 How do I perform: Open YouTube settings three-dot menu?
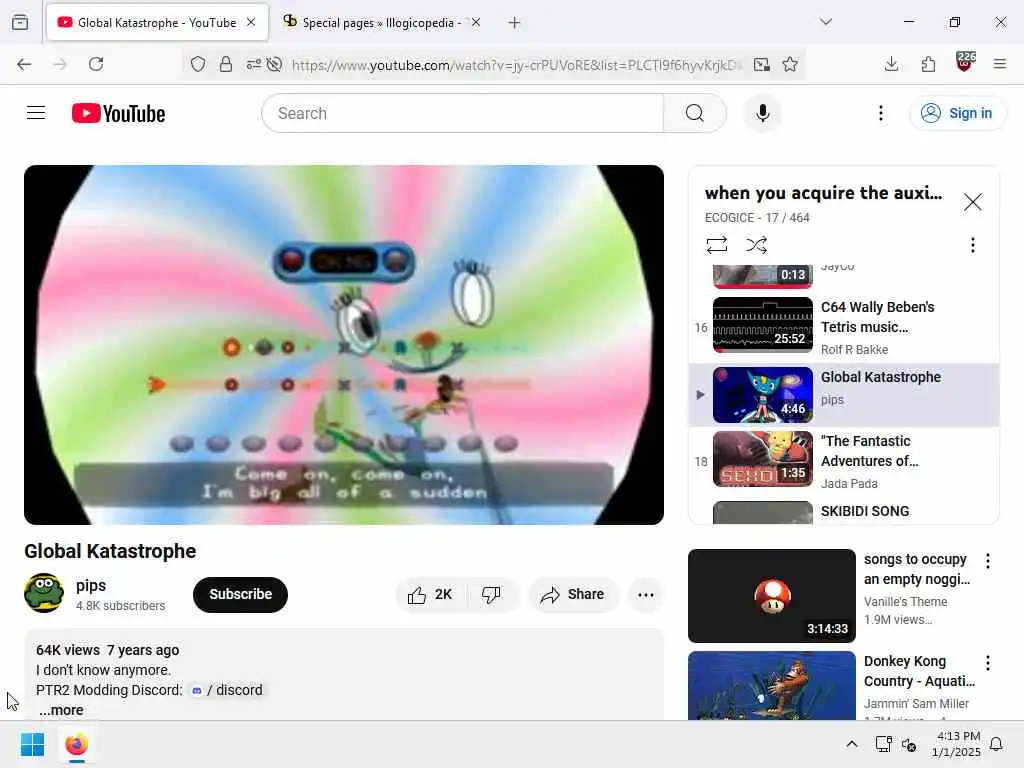pyautogui.click(x=880, y=113)
